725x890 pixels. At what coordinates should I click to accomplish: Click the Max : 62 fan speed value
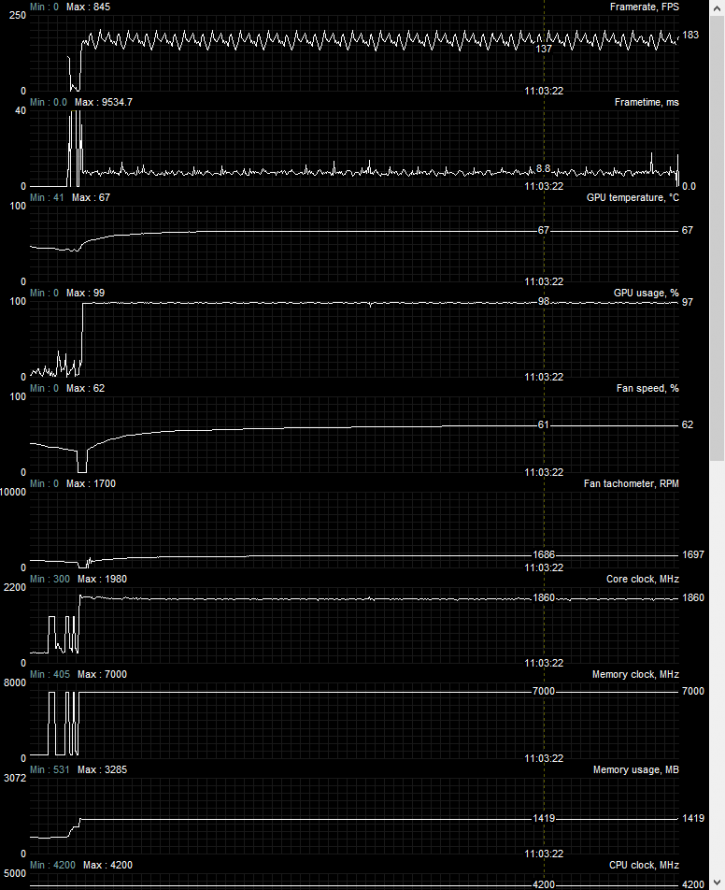click(85, 388)
